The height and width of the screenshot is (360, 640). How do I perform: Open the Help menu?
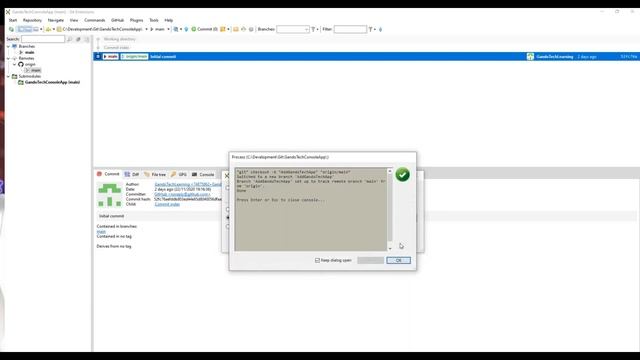coord(169,20)
